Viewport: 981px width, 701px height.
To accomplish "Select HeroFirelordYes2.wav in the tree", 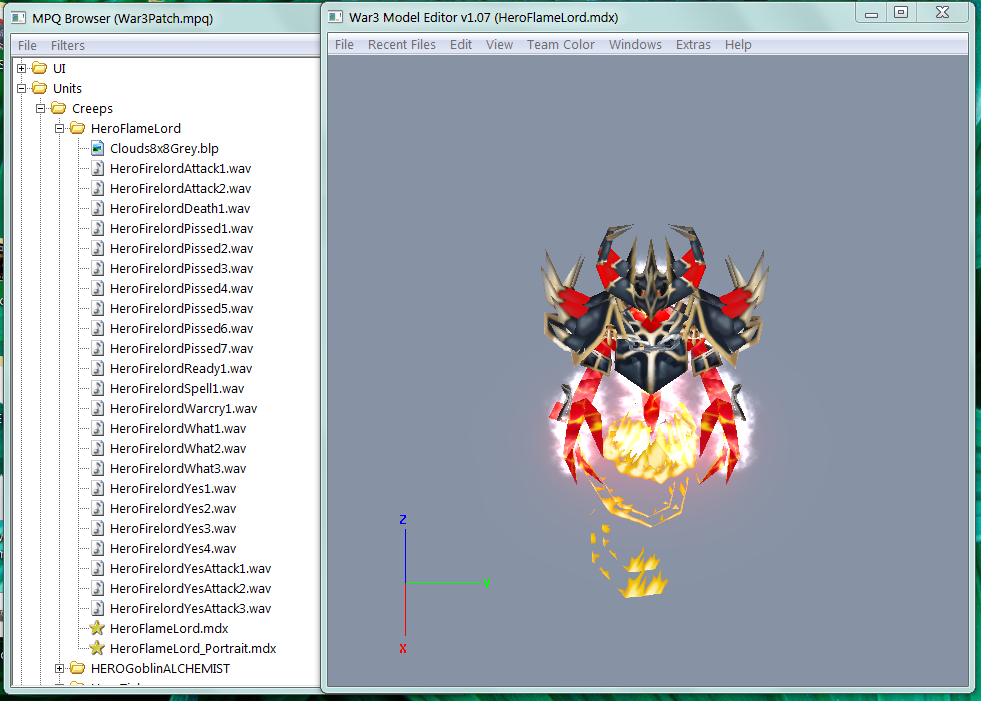I will click(173, 509).
